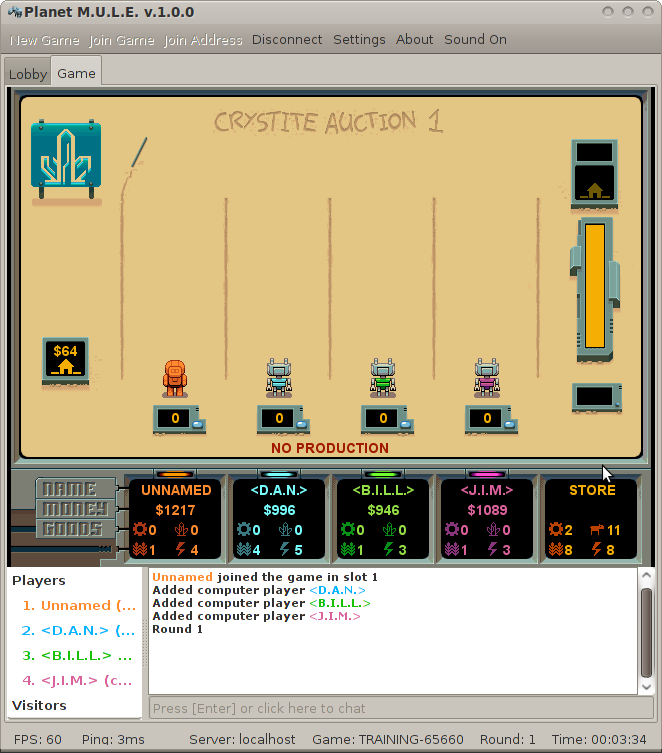Click the STORE panel heading
Screen dimensions: 662x753
click(592, 490)
